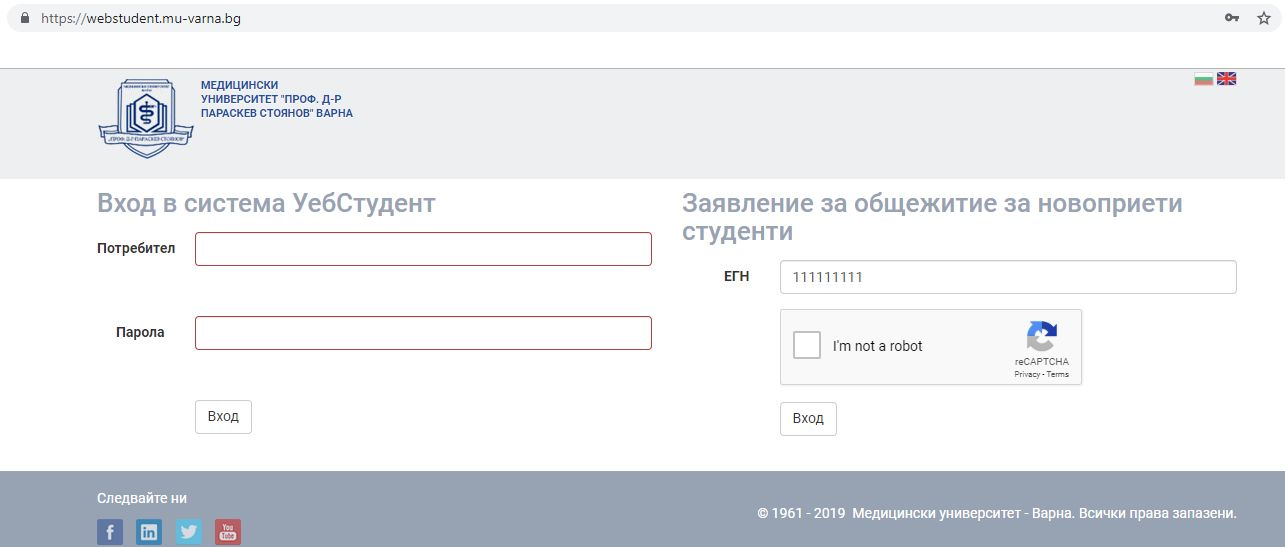
Task: Submit dormitory form with Вход below reCAPTCHA
Action: tap(807, 419)
